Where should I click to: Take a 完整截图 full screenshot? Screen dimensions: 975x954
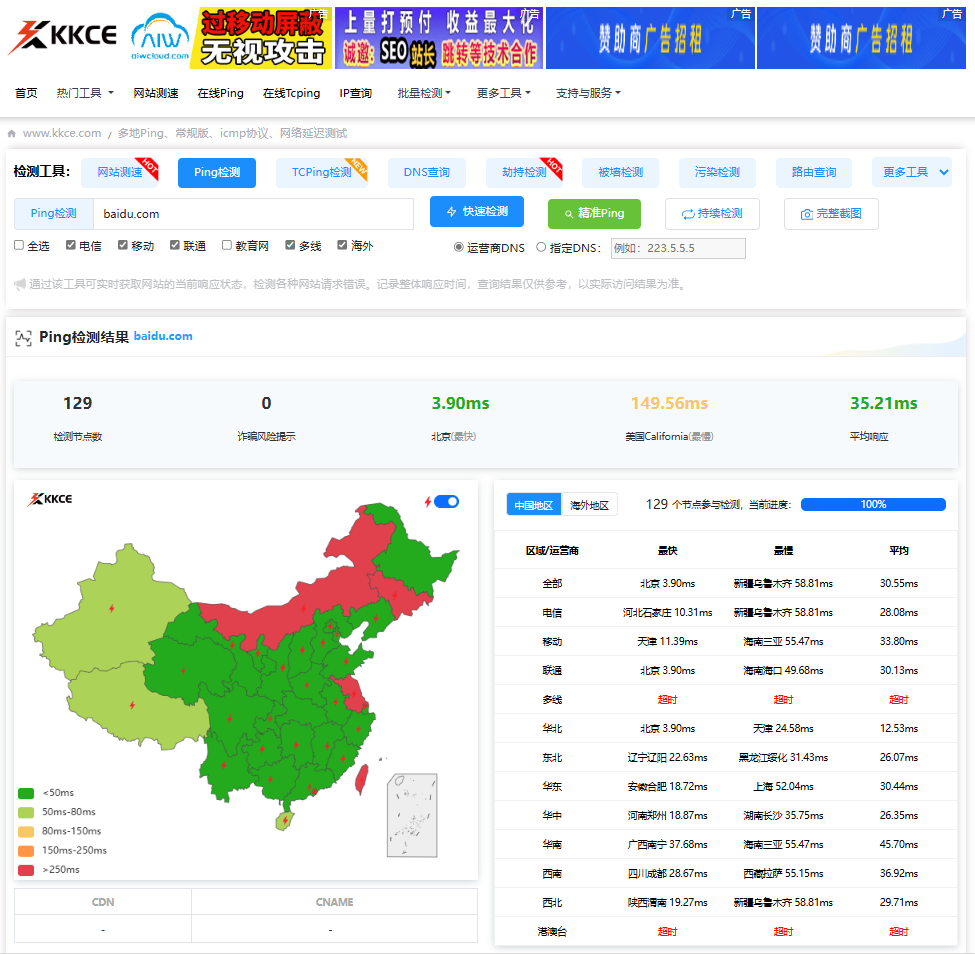[x=831, y=213]
